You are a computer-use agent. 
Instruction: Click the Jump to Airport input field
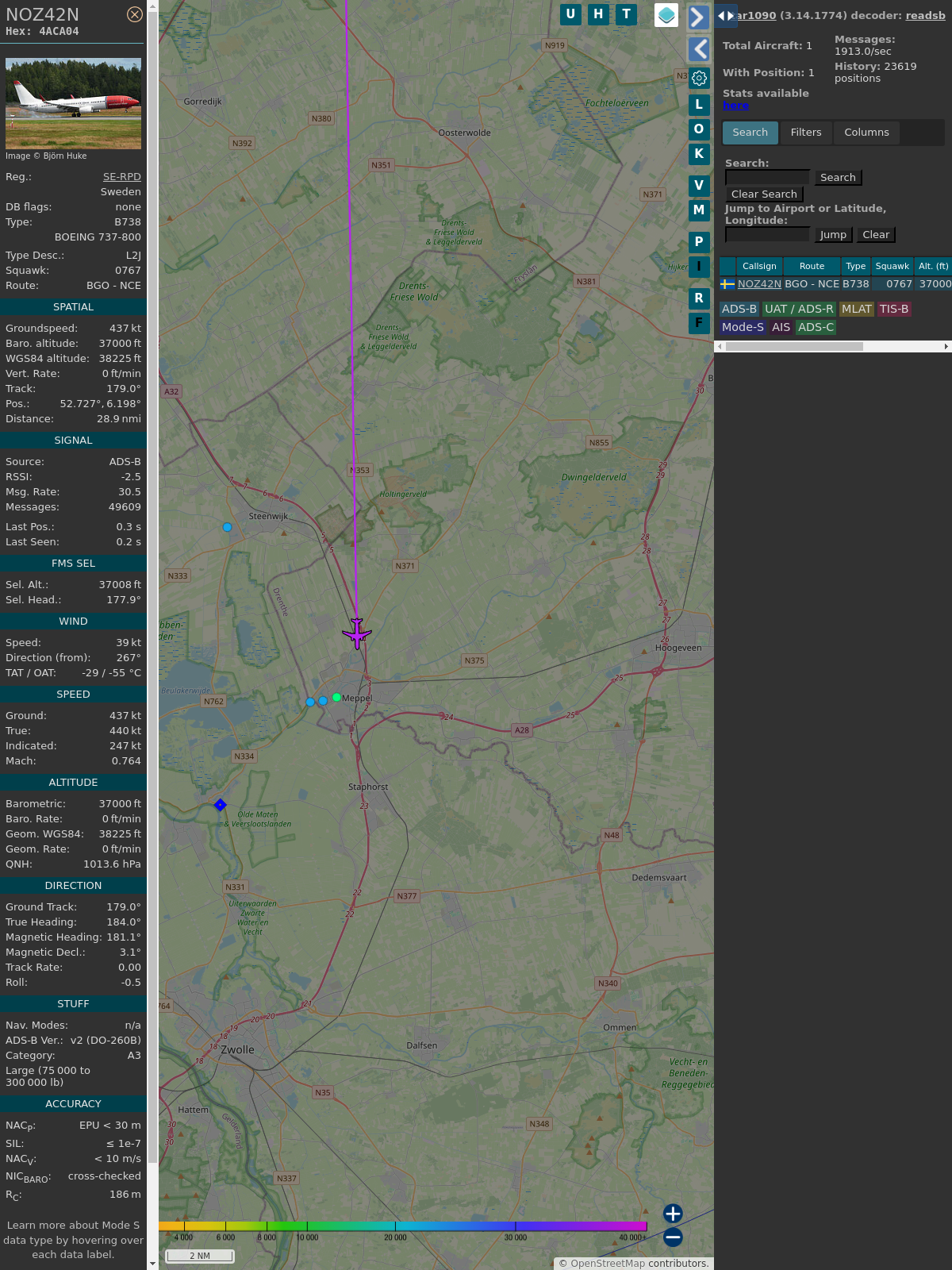click(767, 234)
